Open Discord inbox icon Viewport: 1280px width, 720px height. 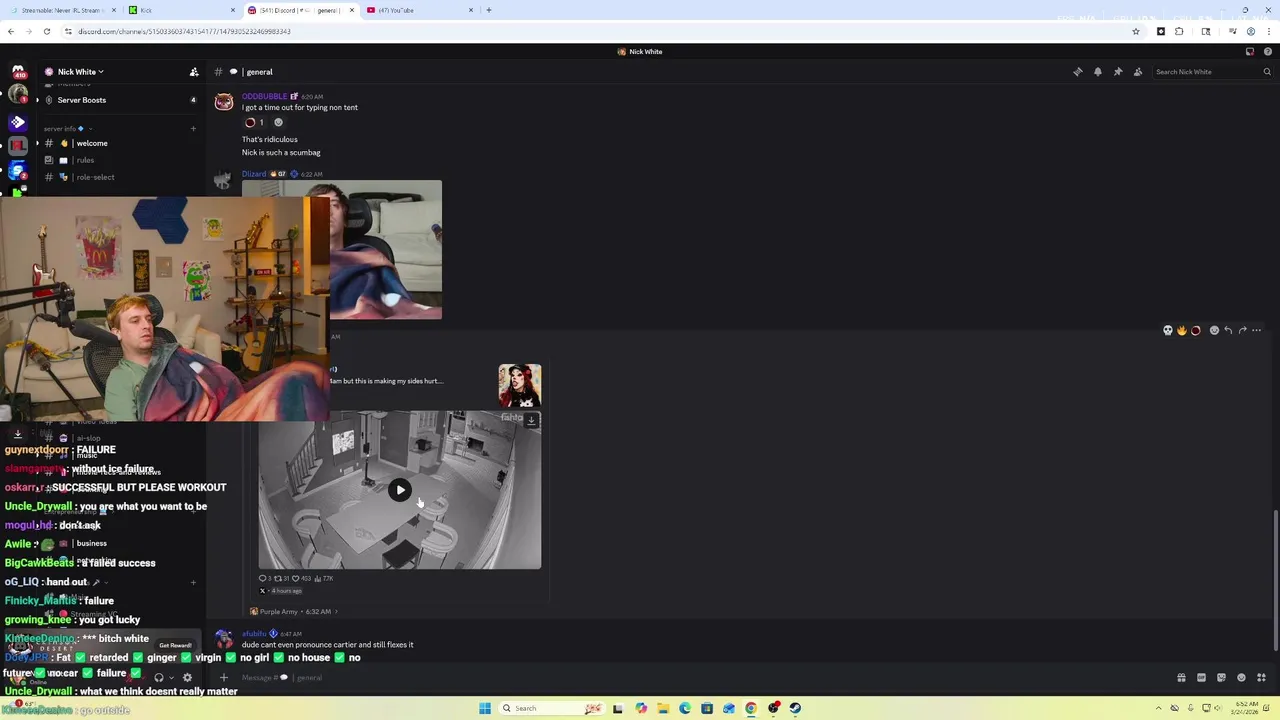tap(1250, 52)
